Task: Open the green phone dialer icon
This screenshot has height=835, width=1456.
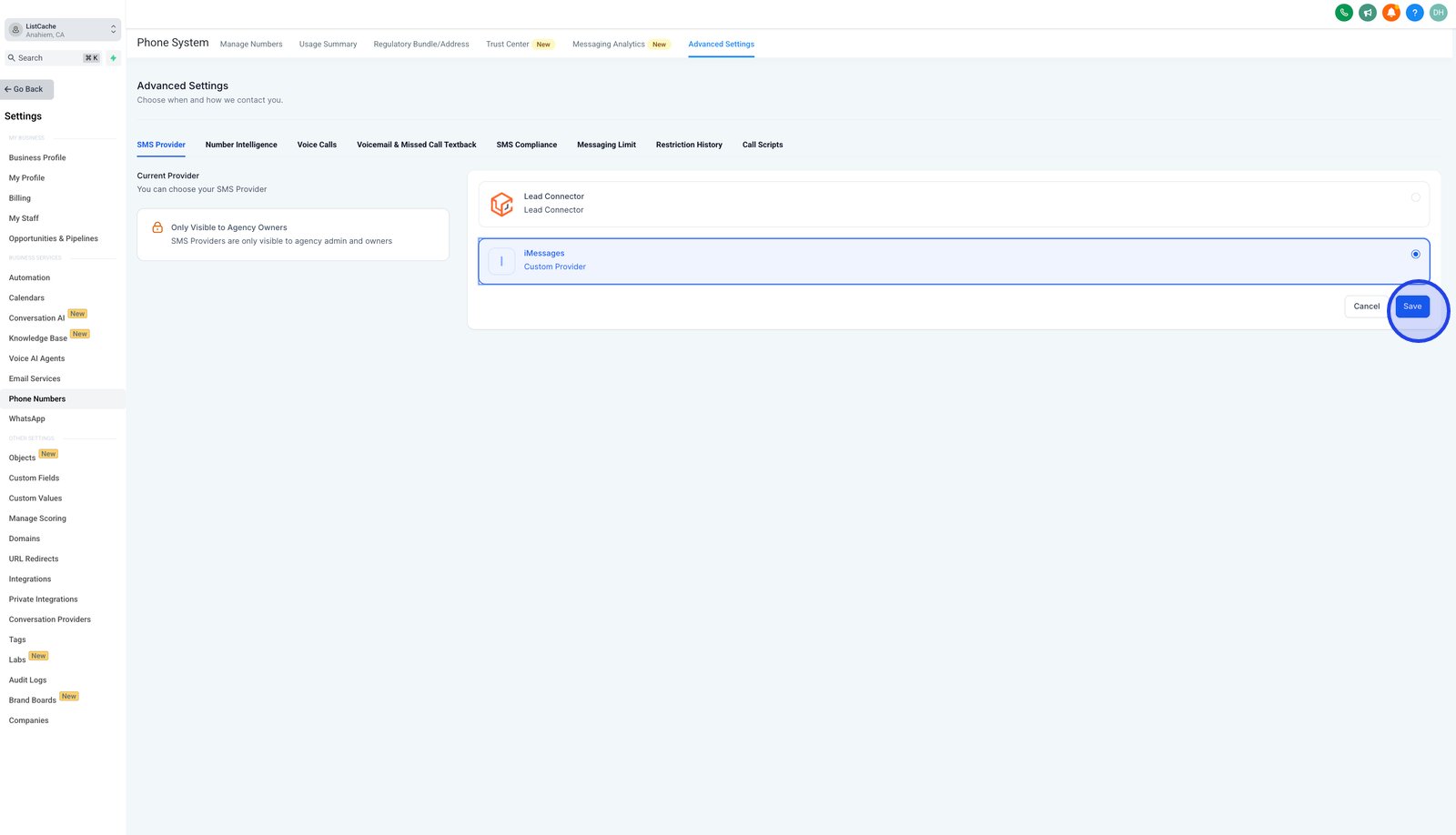Action: click(1343, 13)
